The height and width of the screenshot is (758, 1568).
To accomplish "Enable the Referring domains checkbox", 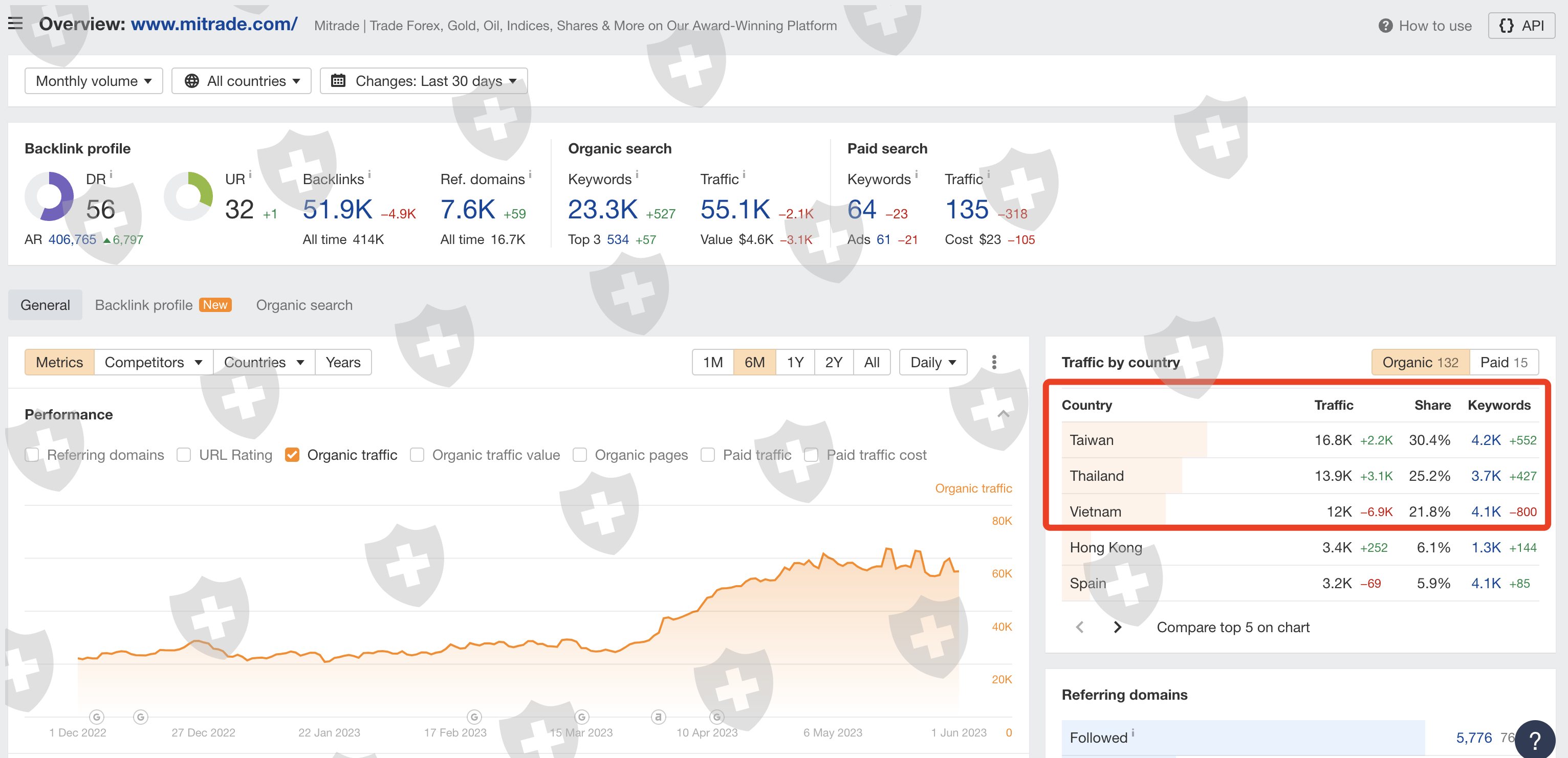I will coord(32,455).
